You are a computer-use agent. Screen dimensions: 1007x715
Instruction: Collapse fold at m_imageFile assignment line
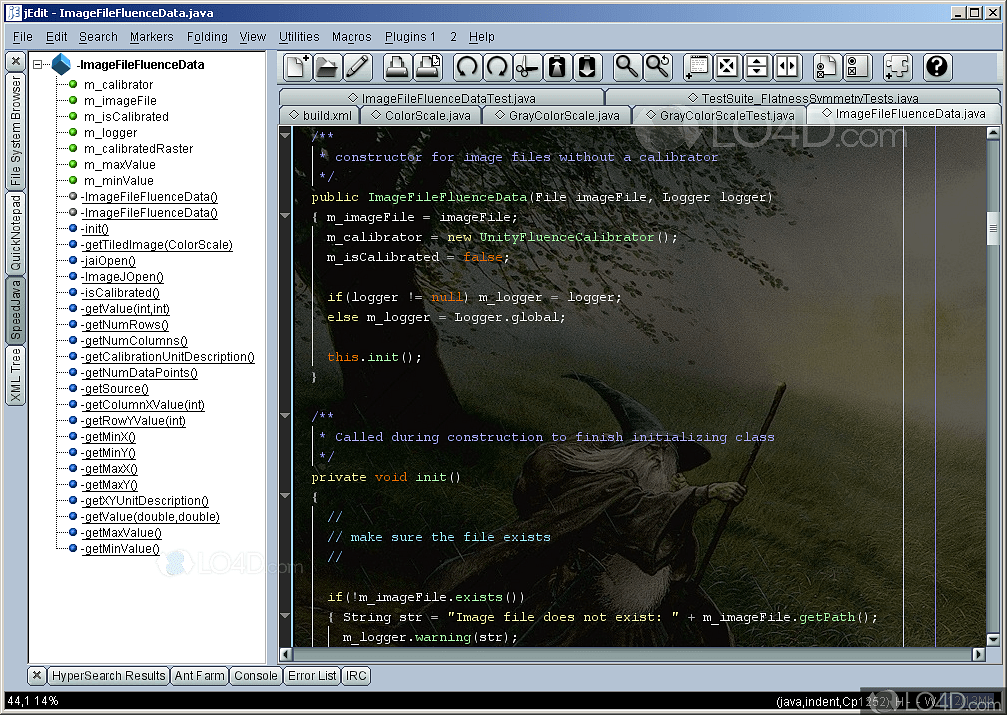[x=285, y=216]
